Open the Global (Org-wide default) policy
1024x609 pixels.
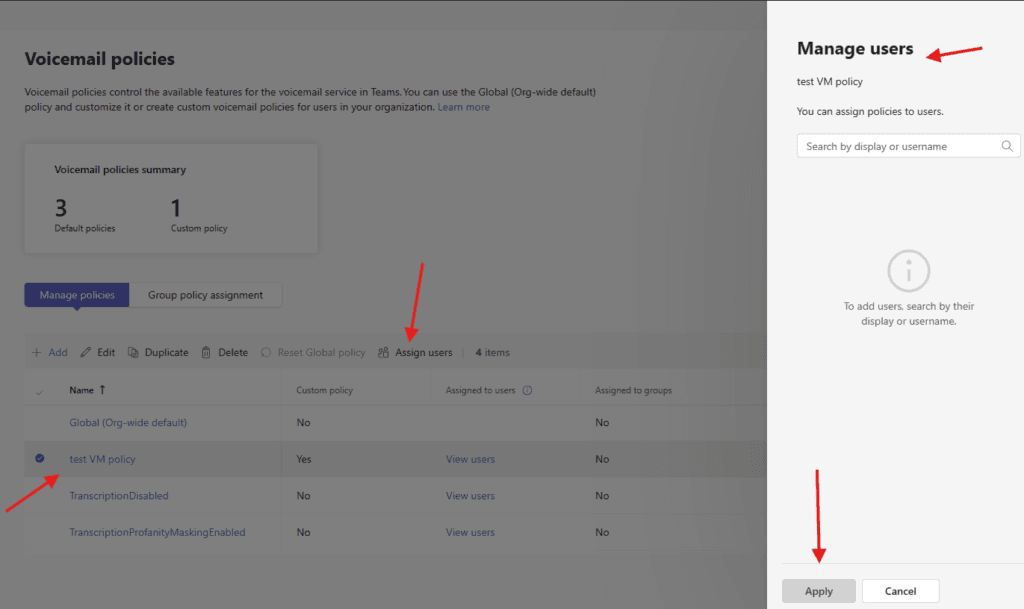128,423
